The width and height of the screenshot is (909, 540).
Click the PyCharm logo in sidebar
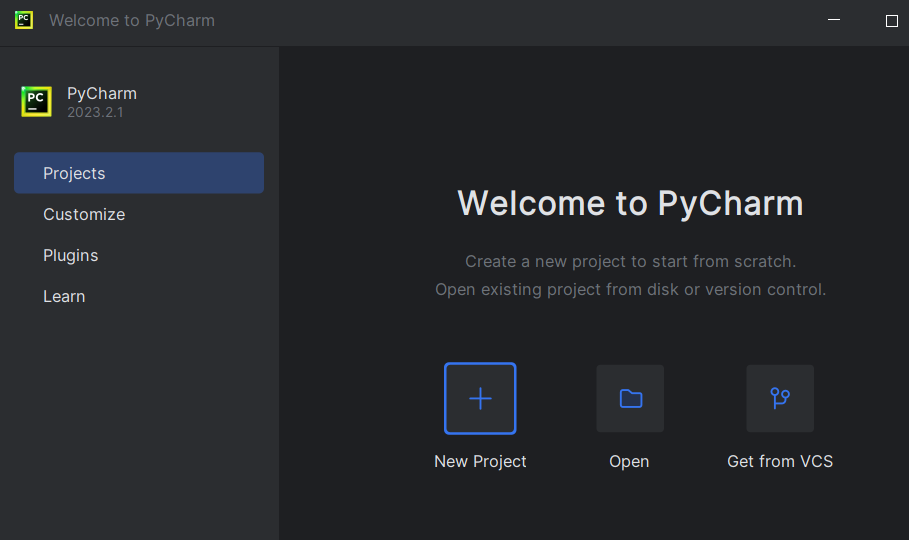point(37,102)
